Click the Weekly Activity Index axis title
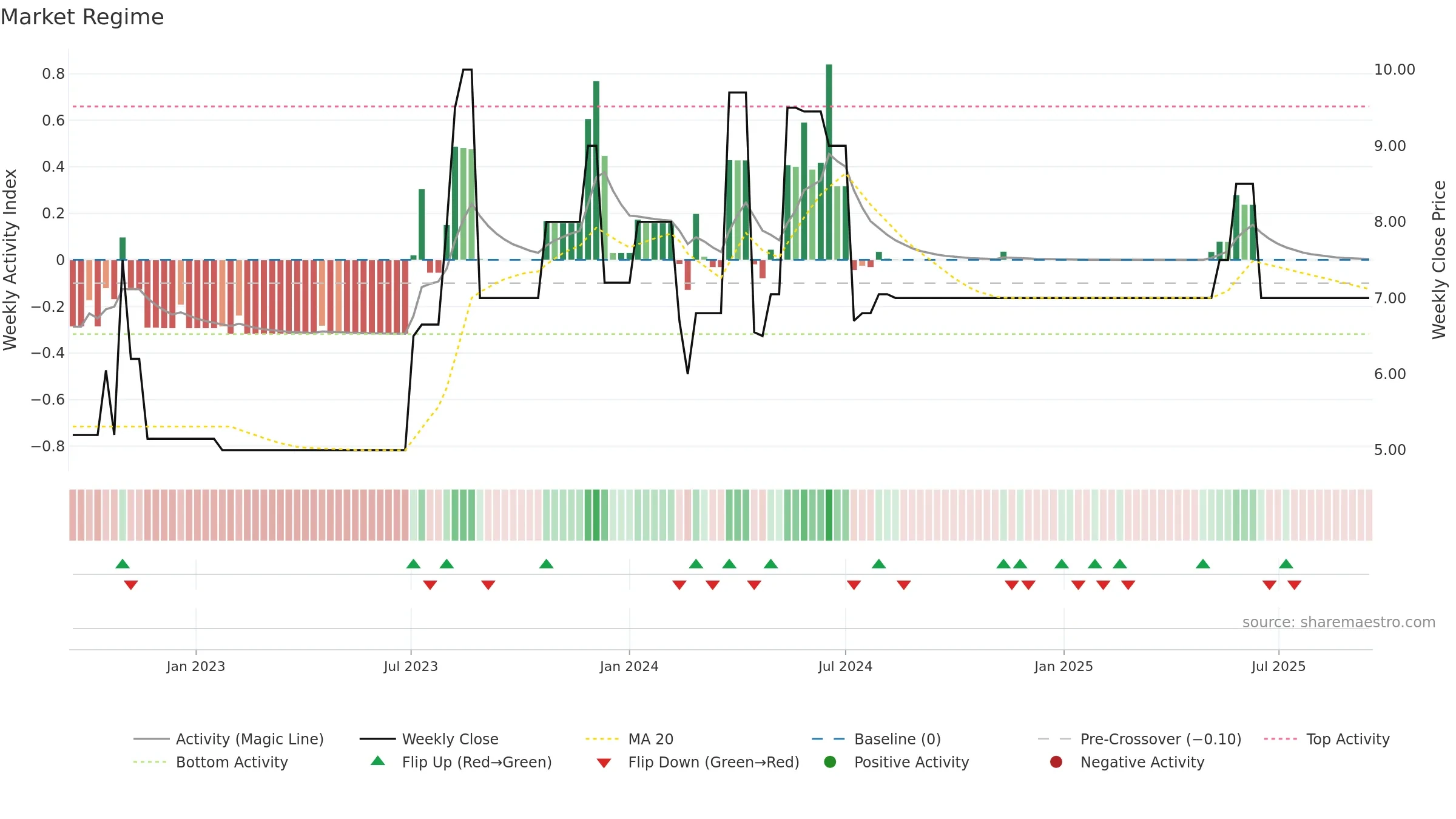 point(10,260)
